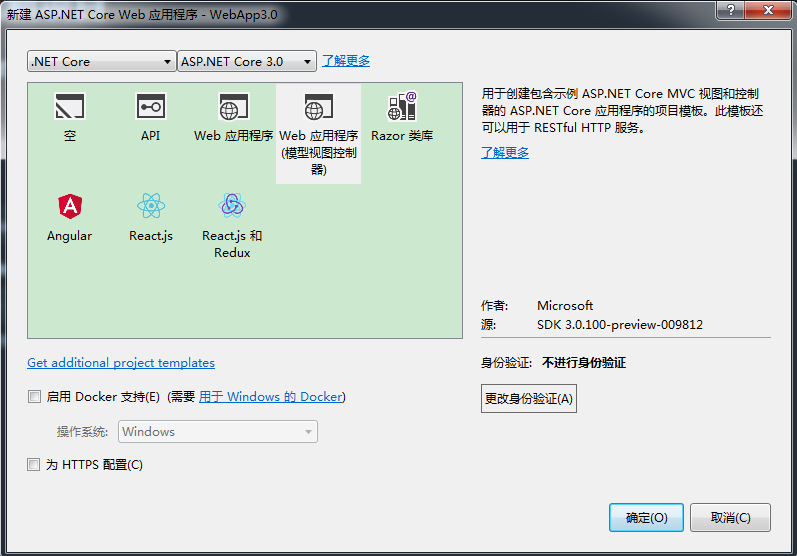Enable Docker support (启用 Docker 支持) checkbox
This screenshot has height=556, width=797.
point(34,396)
